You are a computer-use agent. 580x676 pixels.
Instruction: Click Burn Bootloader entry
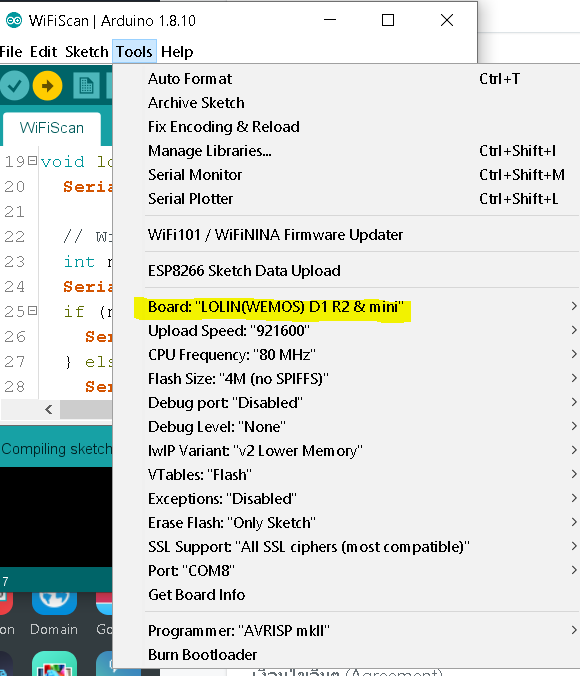(x=356, y=654)
